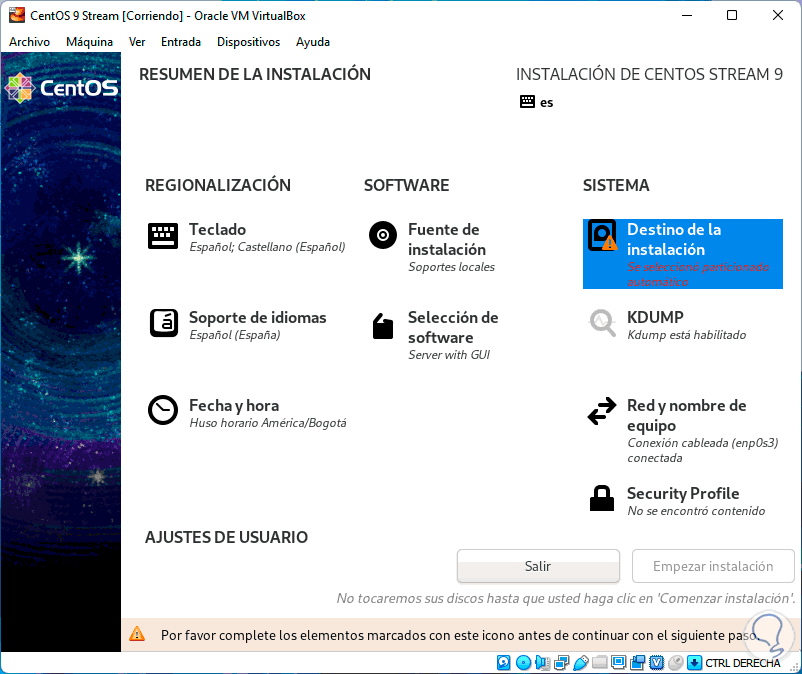Screen dimensions: 802x674
Task: Select the Teclado settings label
Action: (x=217, y=229)
